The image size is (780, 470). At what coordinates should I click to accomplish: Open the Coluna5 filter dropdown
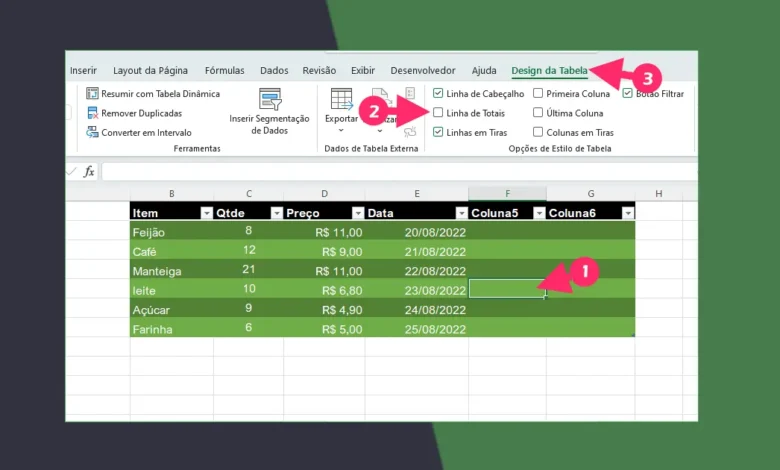point(539,213)
